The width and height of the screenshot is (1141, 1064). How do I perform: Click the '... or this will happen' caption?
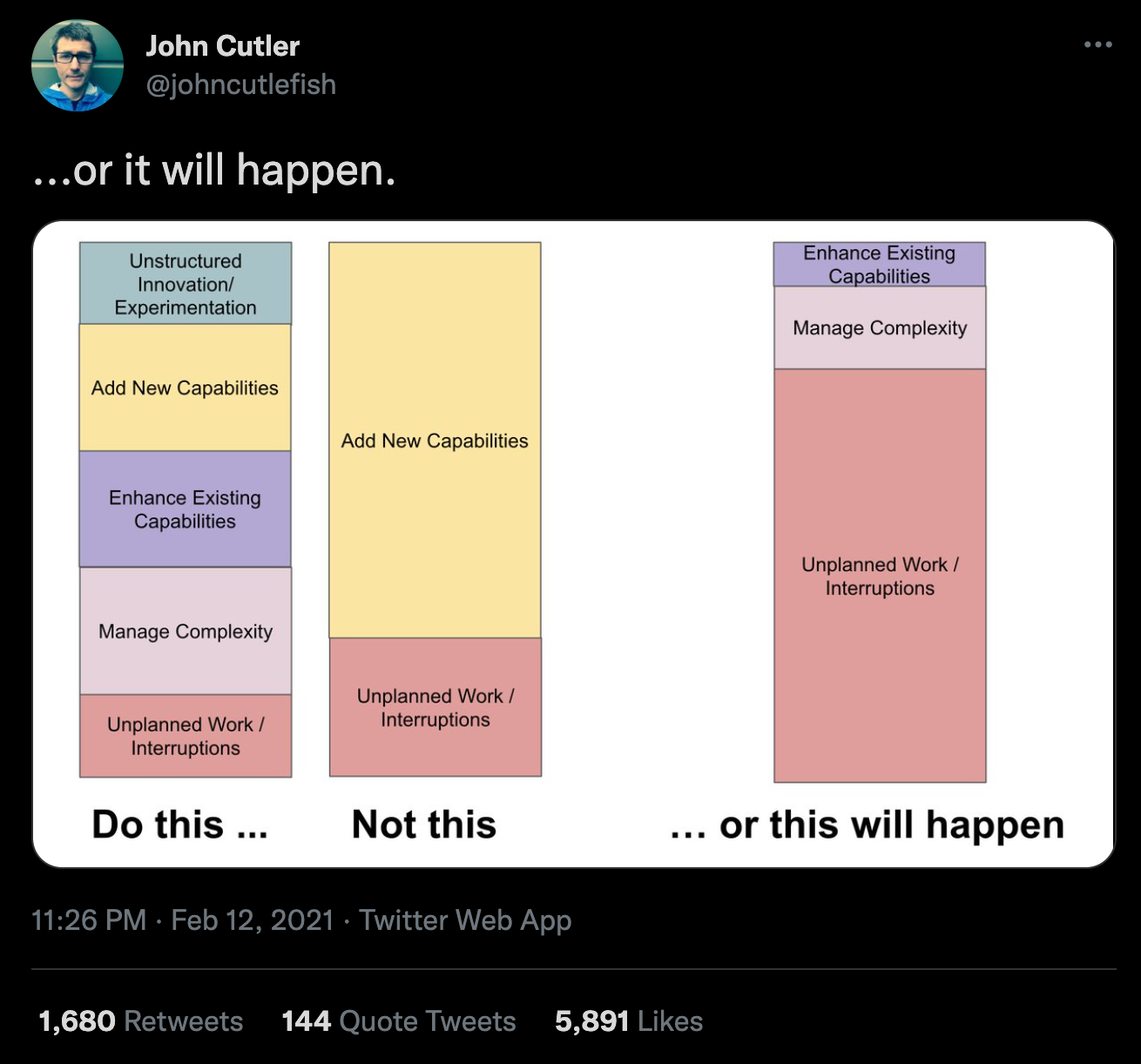867,825
